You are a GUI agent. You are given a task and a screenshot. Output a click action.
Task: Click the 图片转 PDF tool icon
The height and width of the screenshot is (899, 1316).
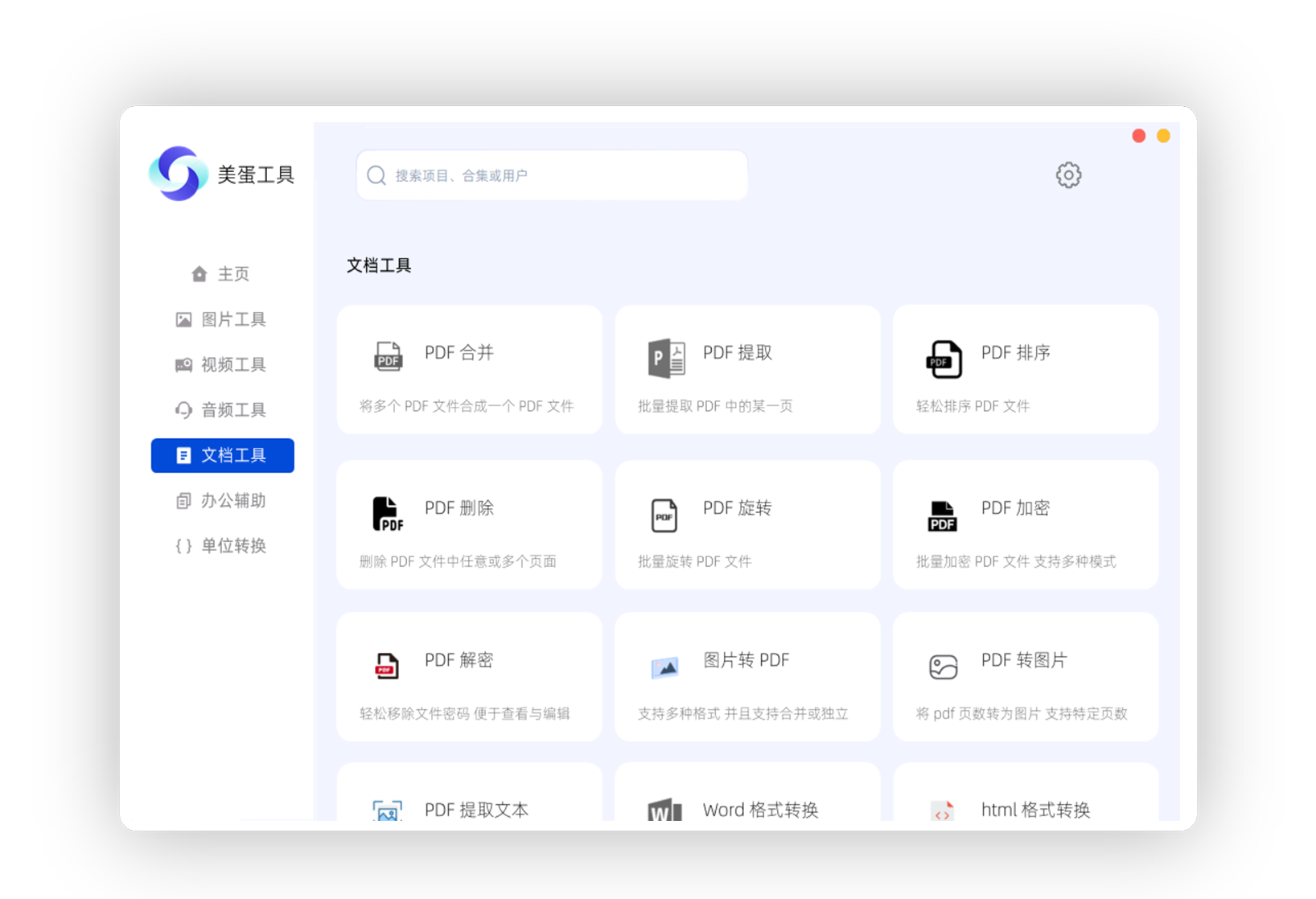click(x=664, y=666)
